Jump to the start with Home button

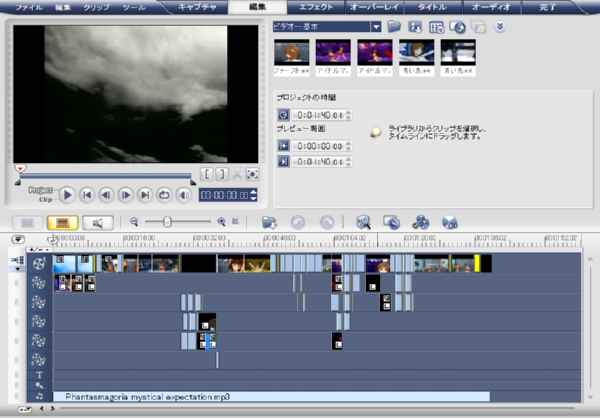pos(87,195)
